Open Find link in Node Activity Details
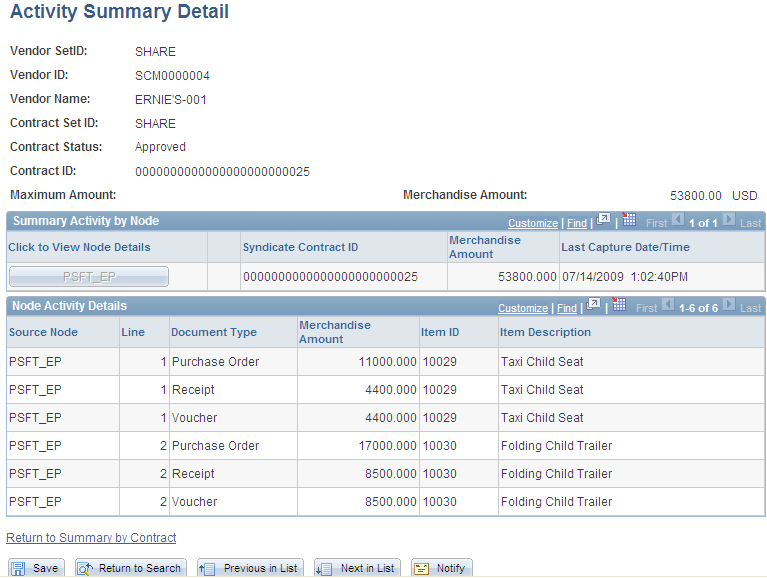The image size is (767, 578). tap(567, 308)
